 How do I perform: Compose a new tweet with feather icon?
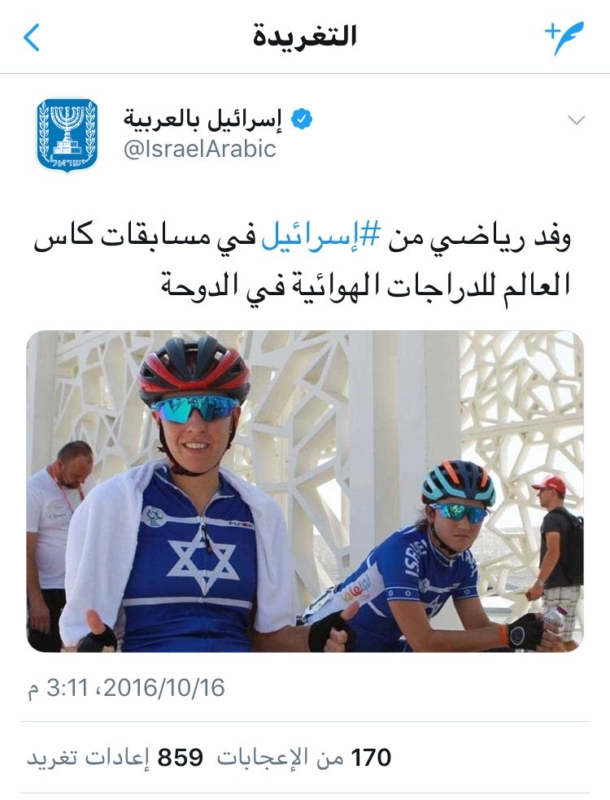(x=564, y=38)
